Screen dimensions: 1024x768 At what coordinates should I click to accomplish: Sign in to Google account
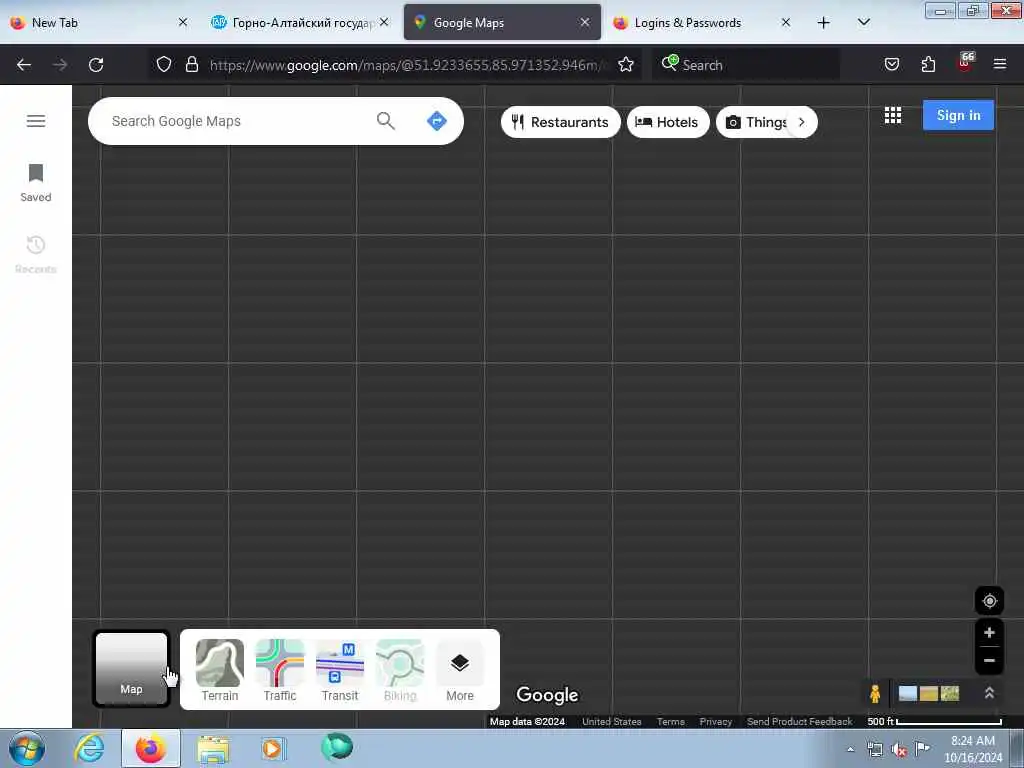(958, 115)
